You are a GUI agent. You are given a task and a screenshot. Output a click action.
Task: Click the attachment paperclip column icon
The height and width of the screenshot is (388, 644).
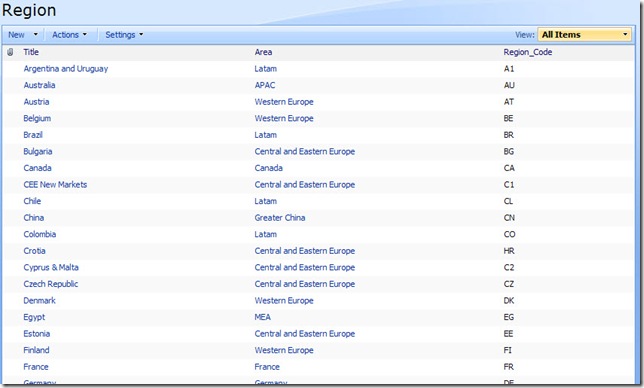coord(10,52)
